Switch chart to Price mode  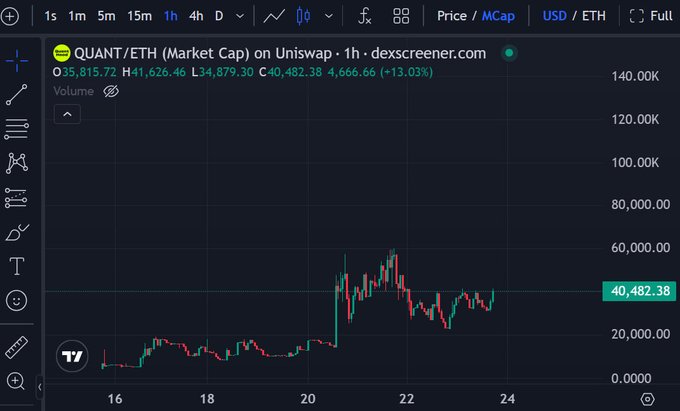click(451, 16)
